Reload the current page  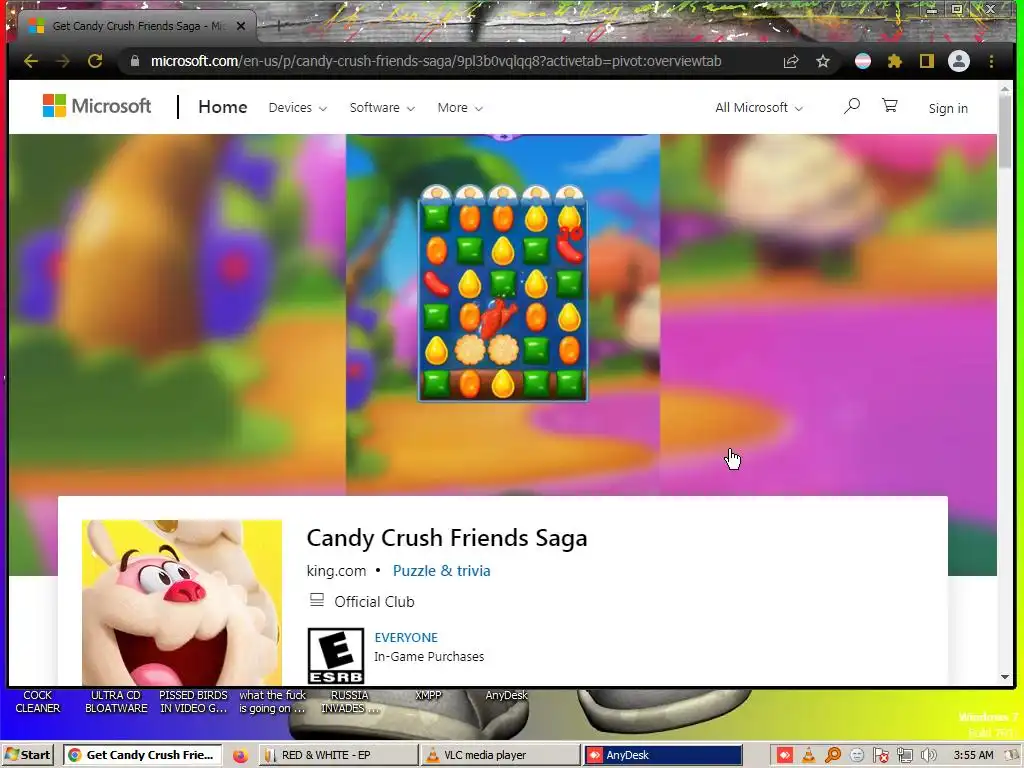click(95, 61)
